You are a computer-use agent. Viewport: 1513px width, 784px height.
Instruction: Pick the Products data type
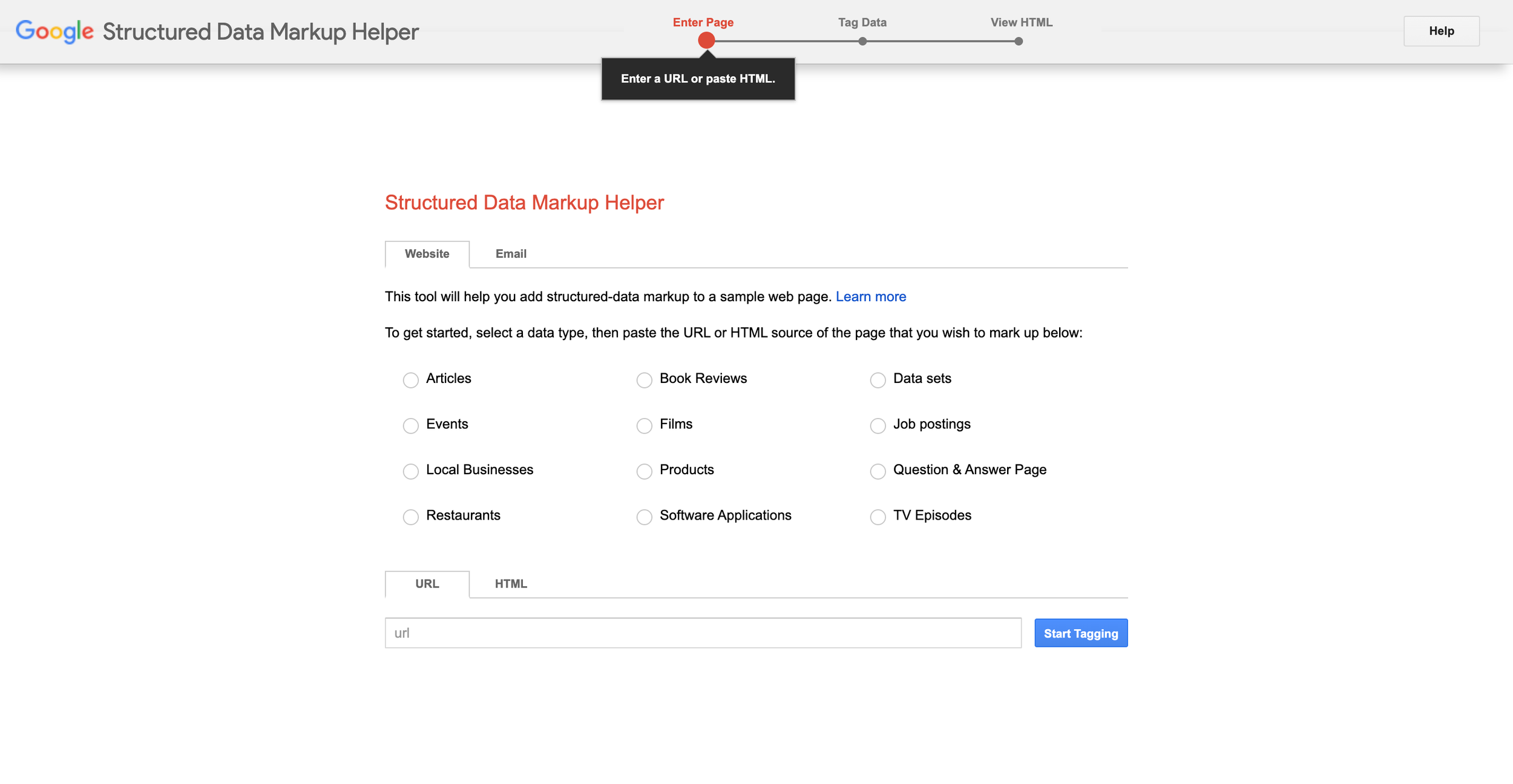point(645,471)
